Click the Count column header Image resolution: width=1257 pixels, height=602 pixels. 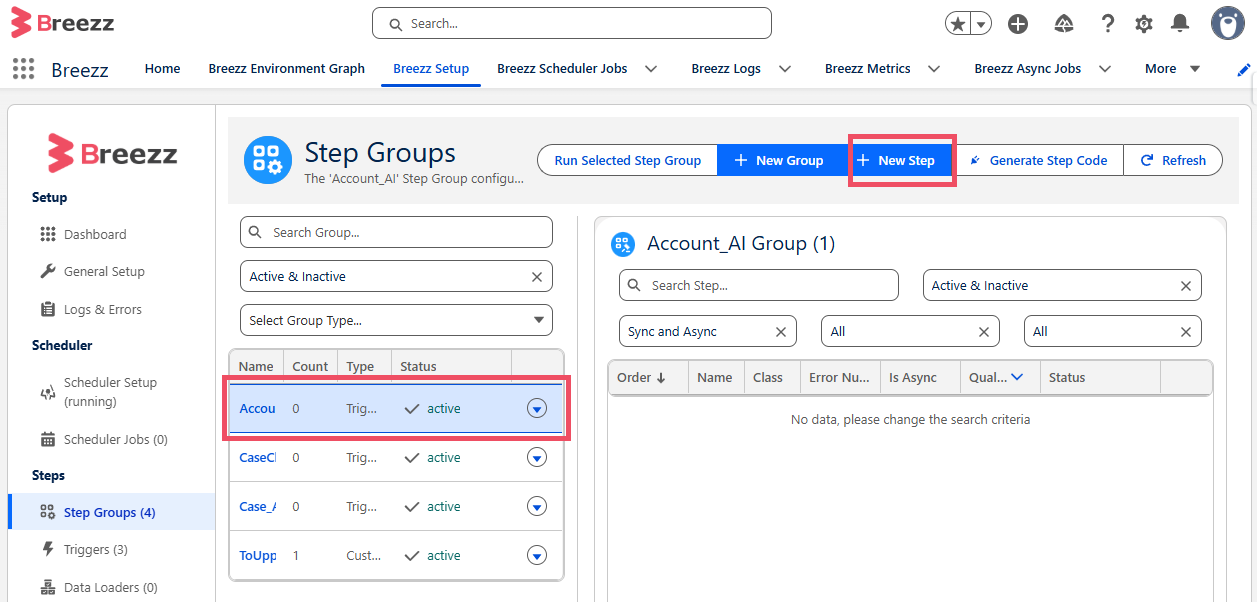pos(310,366)
